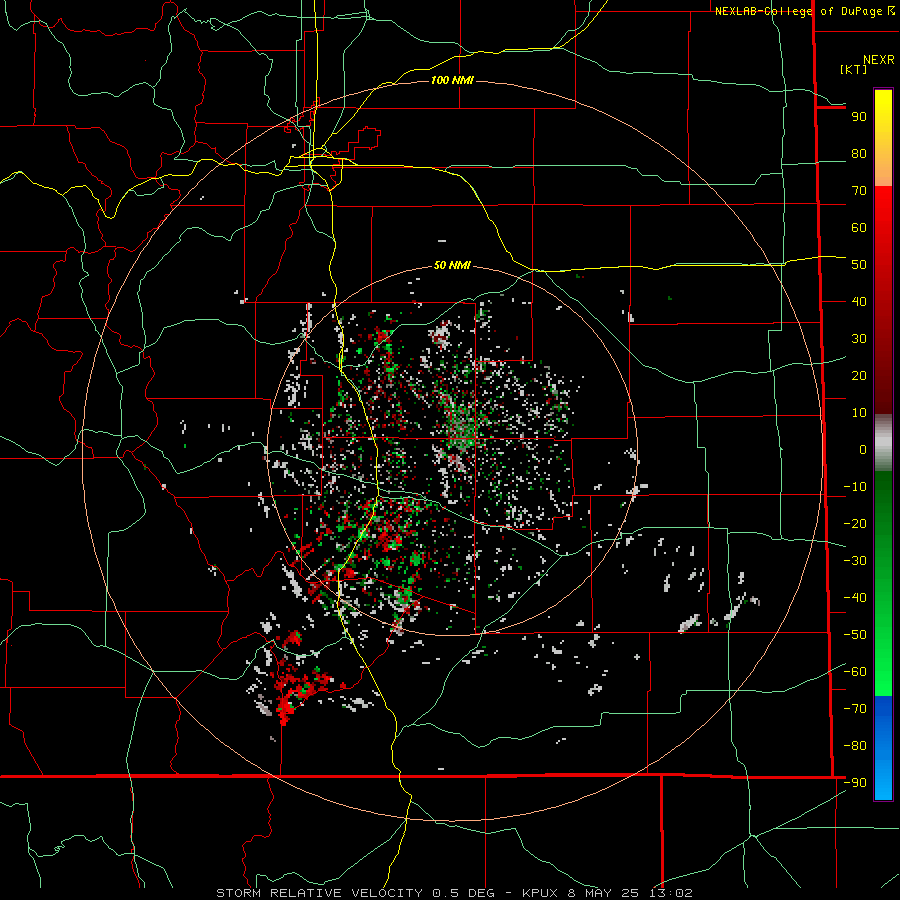Click the -90 knot scale value
The image size is (900, 900).
(x=855, y=783)
